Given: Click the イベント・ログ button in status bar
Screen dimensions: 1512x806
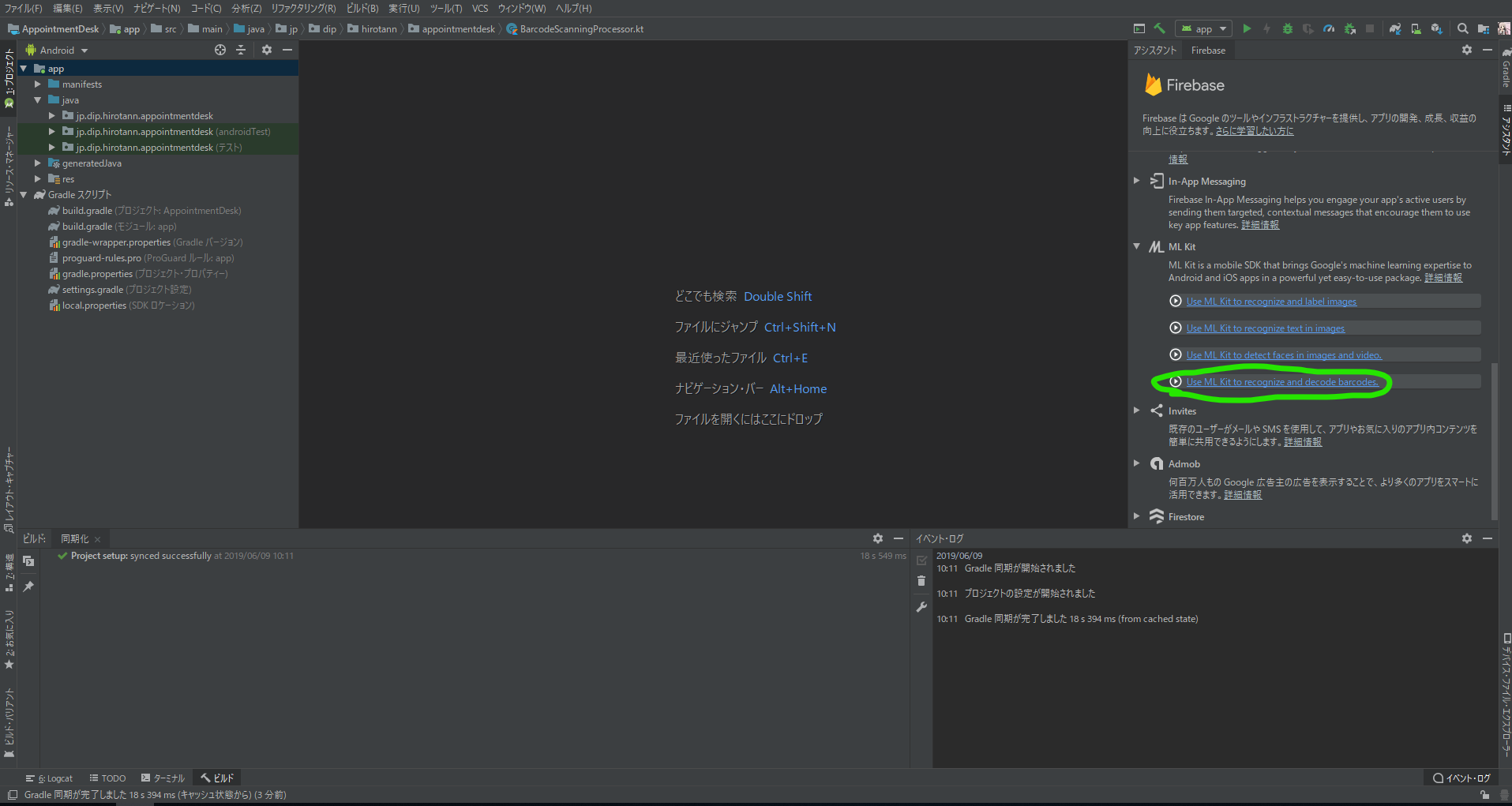Looking at the screenshot, I should pos(1461,778).
